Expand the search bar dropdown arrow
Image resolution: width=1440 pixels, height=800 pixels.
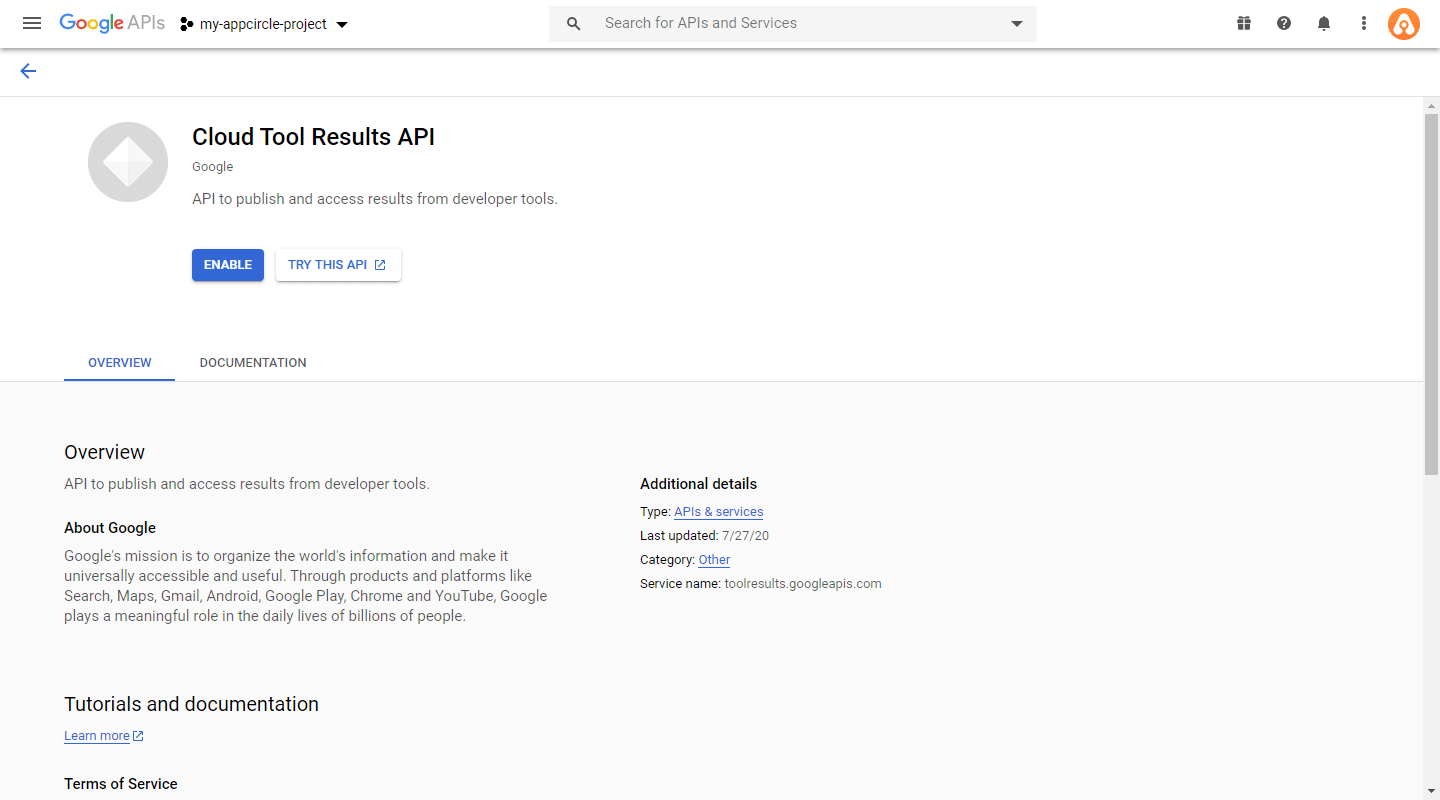tap(1017, 24)
